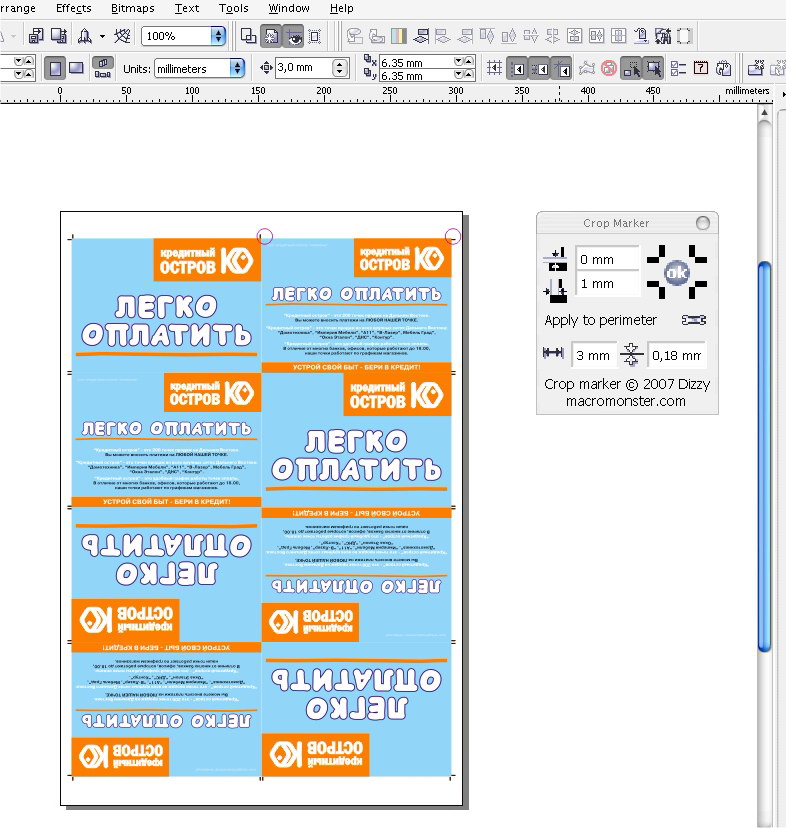This screenshot has width=786, height=828.
Task: Click the crop marks page icon at far right
Action: click(x=756, y=69)
